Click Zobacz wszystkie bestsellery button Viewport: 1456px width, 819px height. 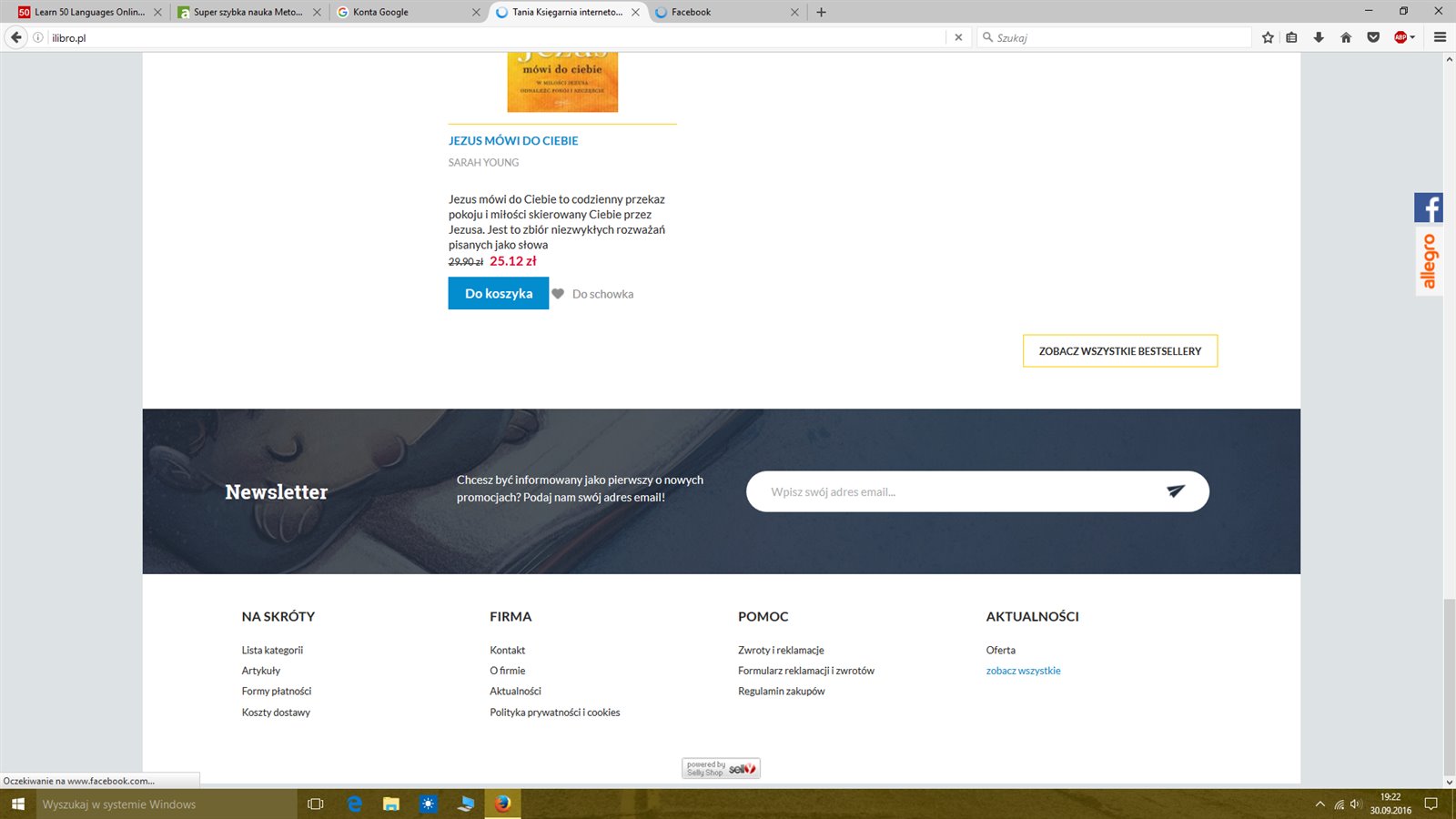1119,351
